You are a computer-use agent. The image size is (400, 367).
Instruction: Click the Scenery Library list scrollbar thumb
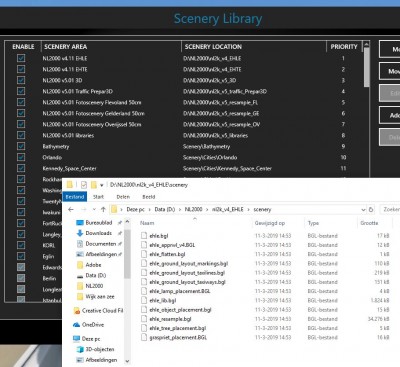pyautogui.click(x=366, y=67)
